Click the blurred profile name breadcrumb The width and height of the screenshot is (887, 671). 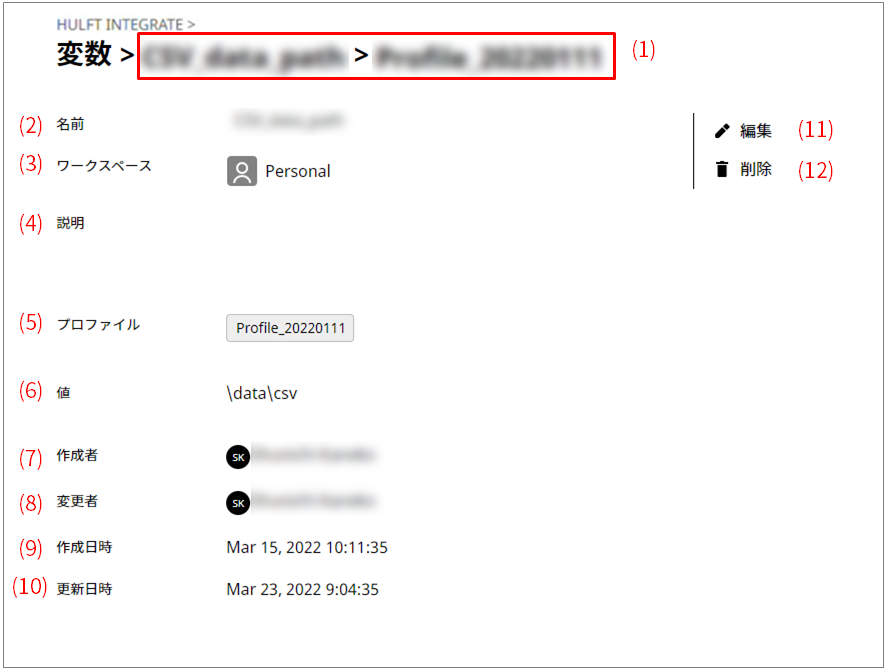pos(489,57)
